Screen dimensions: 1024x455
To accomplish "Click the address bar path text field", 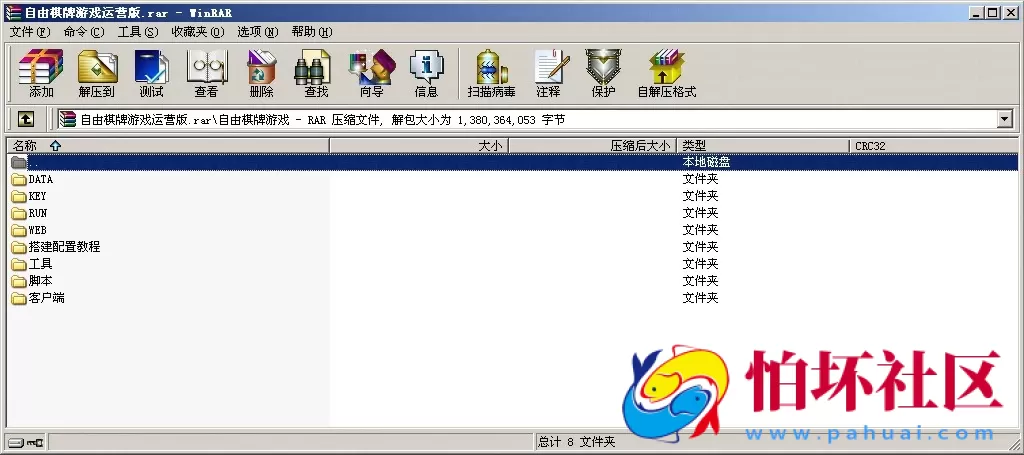I will point(526,119).
